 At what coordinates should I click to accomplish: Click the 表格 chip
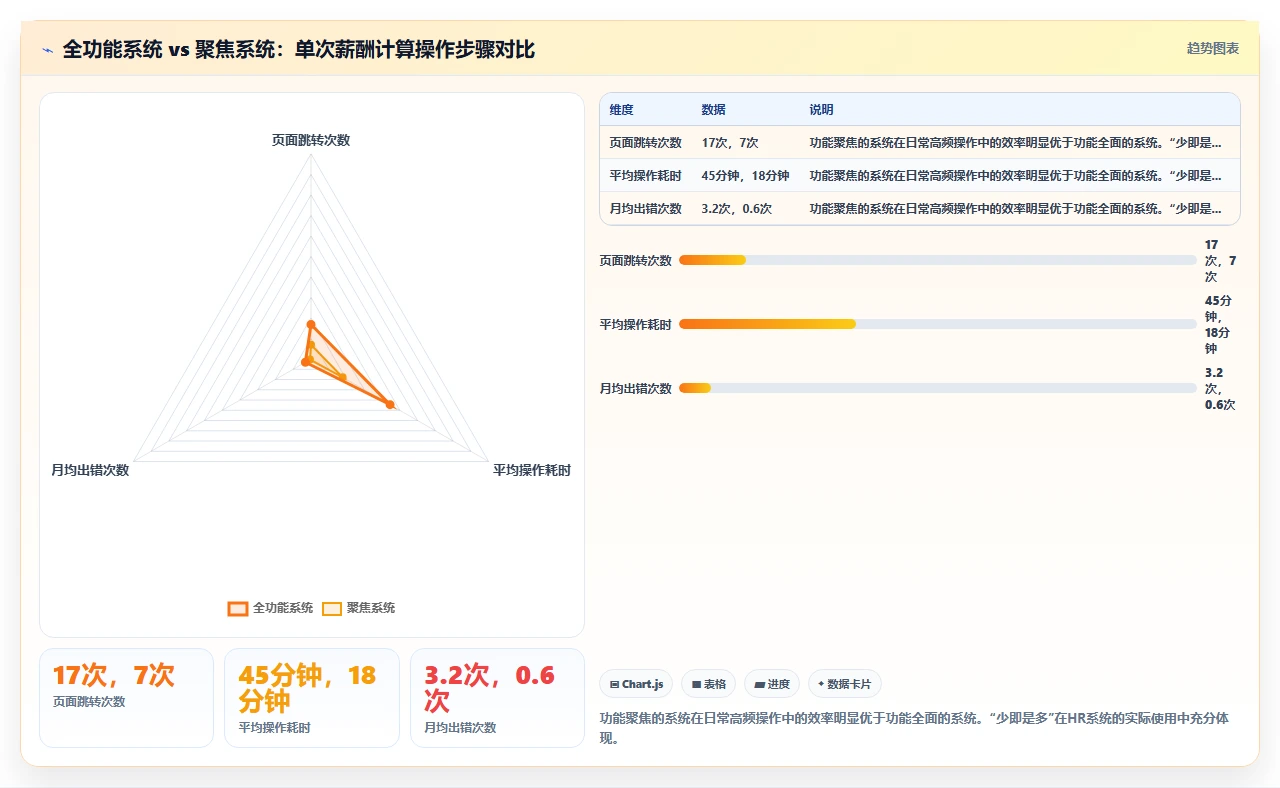coord(708,684)
